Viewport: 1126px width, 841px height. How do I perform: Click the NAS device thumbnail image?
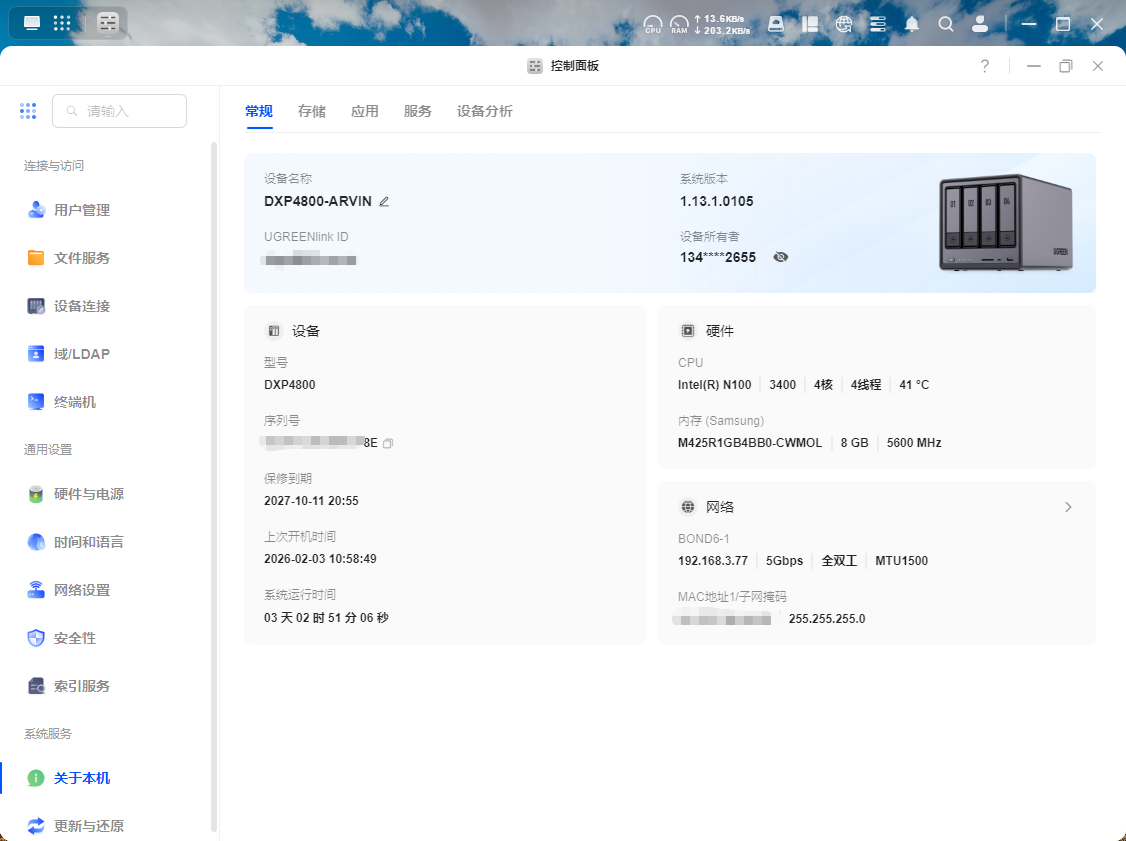click(1005, 223)
